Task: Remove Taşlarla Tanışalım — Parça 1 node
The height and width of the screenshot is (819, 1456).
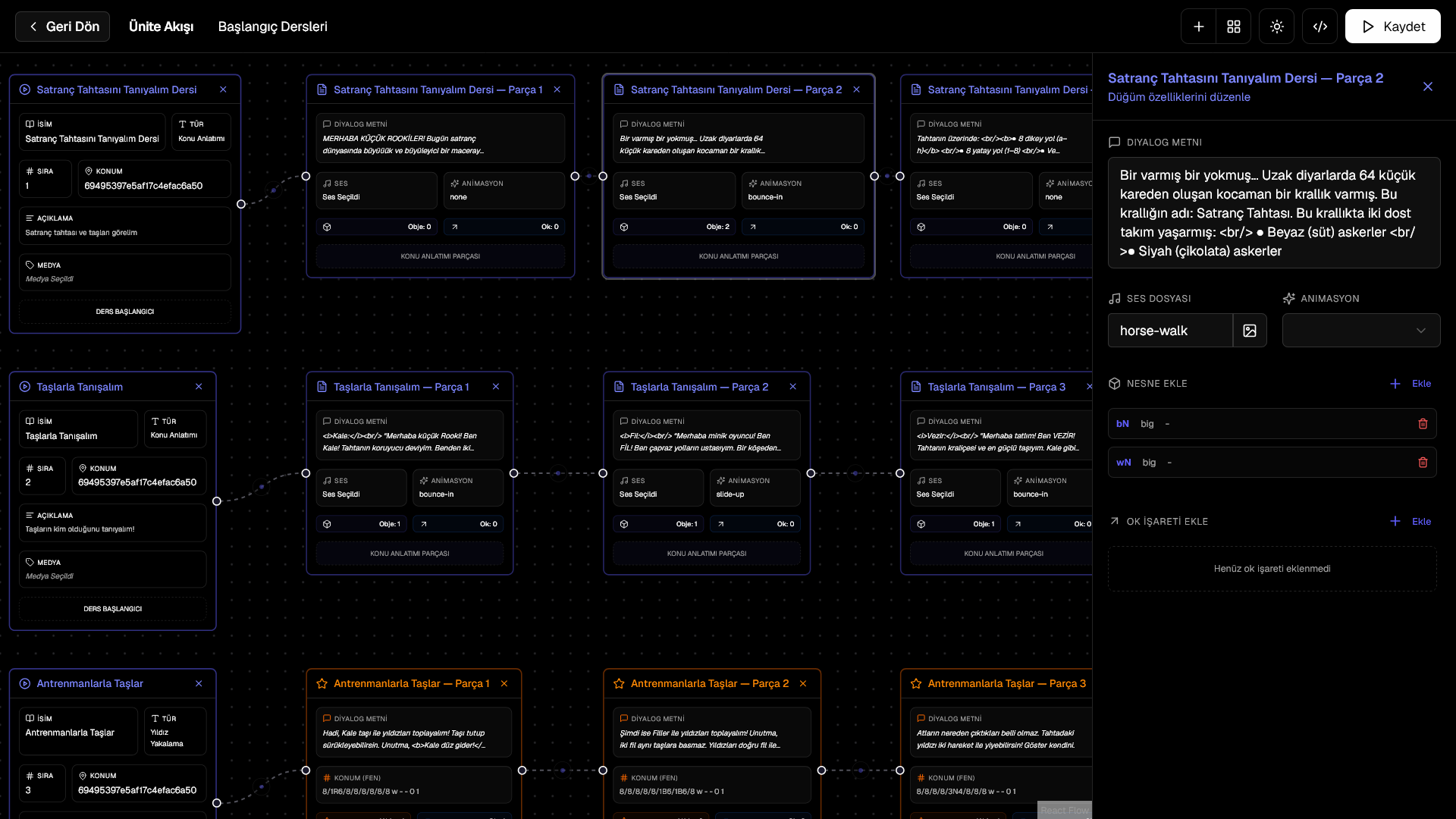Action: coord(496,387)
